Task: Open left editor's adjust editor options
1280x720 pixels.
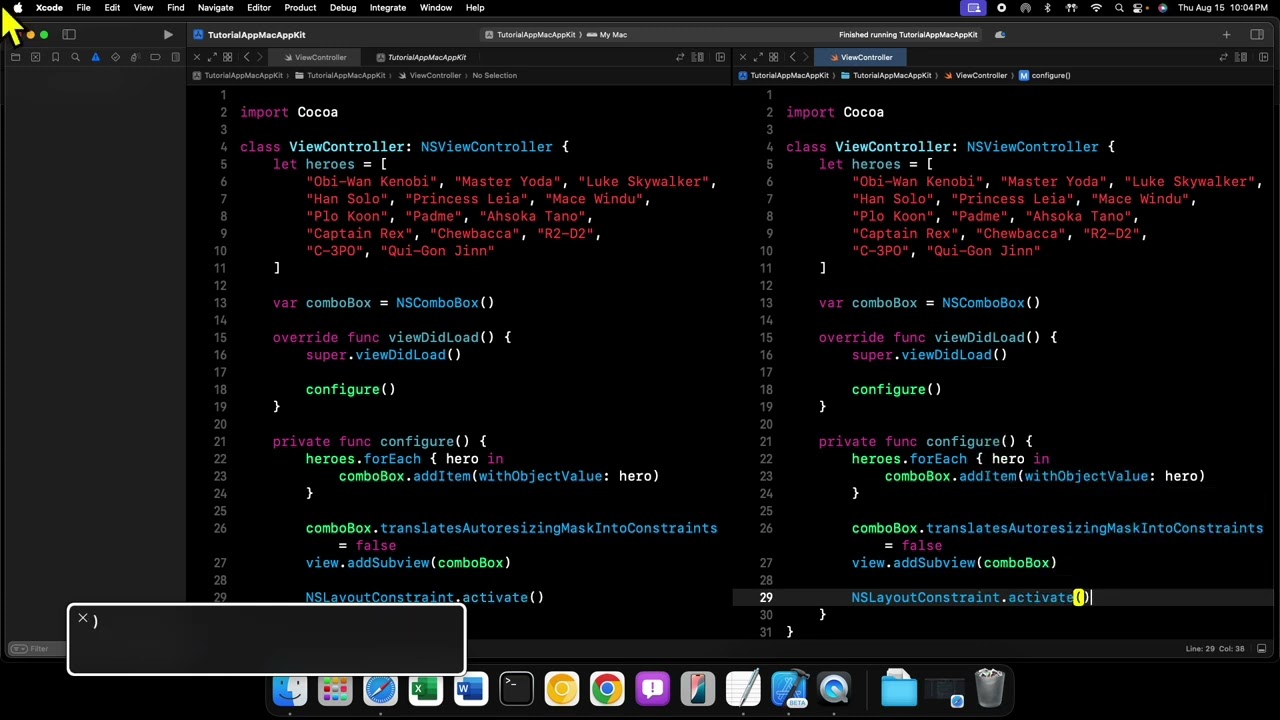Action: coord(698,57)
